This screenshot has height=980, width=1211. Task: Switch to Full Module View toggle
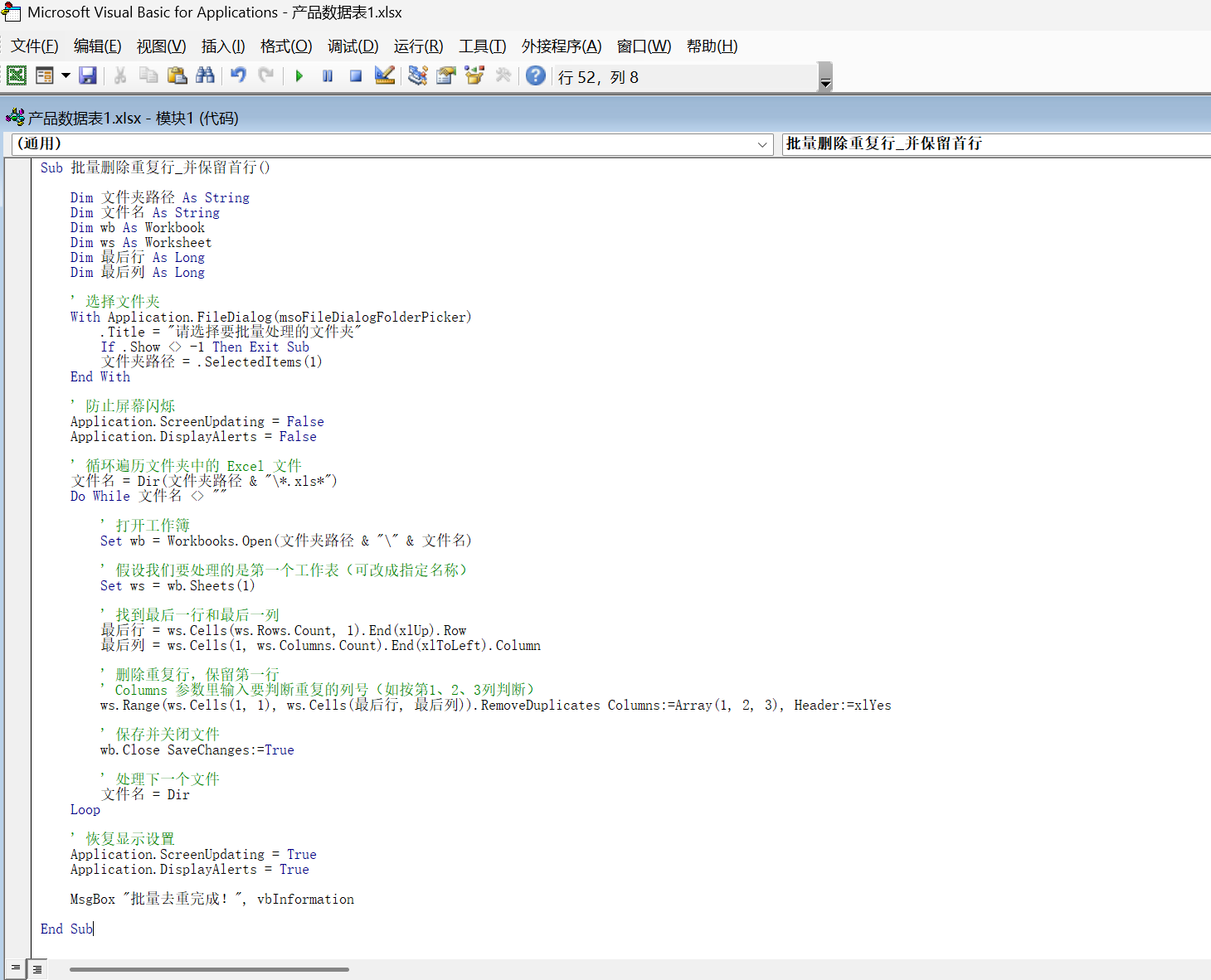(x=37, y=968)
